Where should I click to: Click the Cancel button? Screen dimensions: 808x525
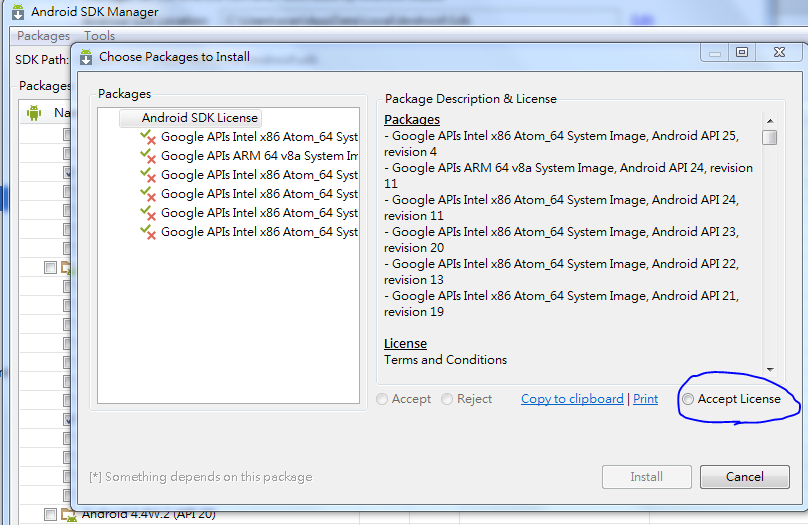[744, 477]
